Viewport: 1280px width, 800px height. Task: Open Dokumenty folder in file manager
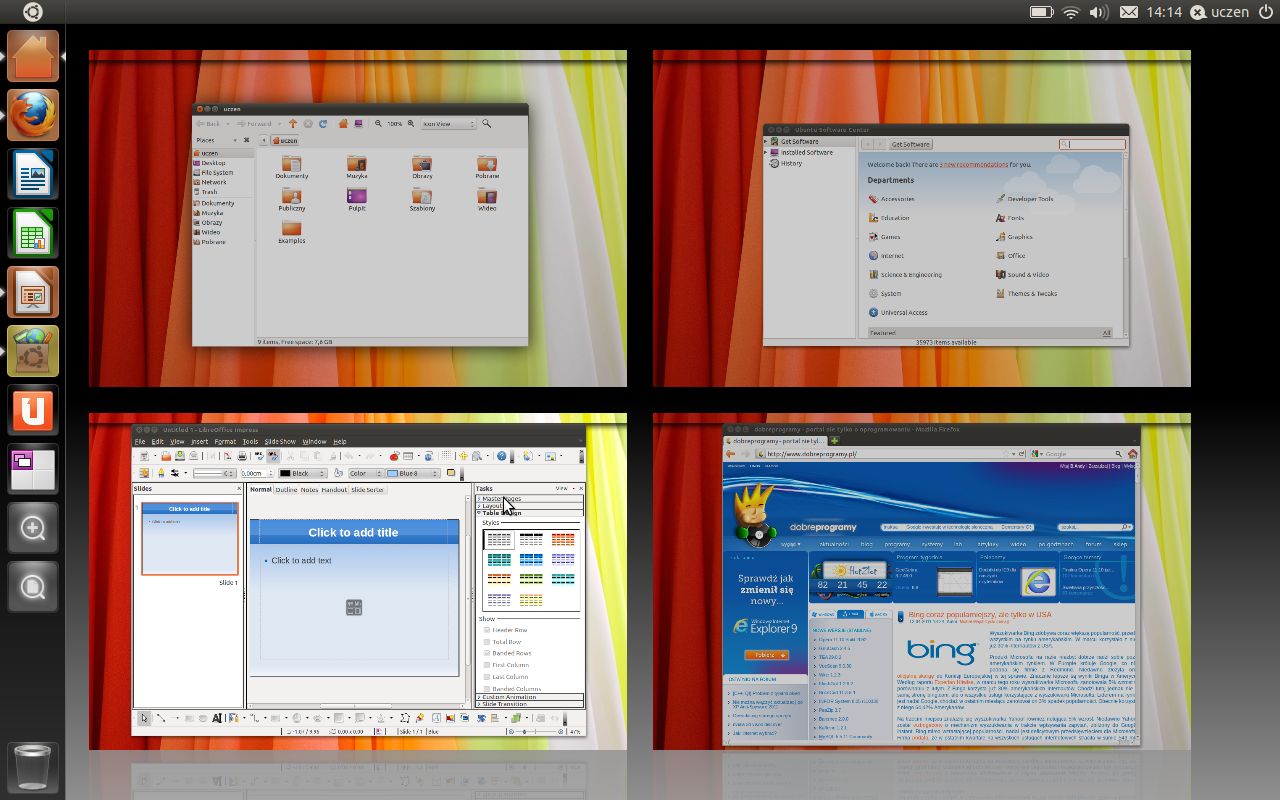[292, 167]
